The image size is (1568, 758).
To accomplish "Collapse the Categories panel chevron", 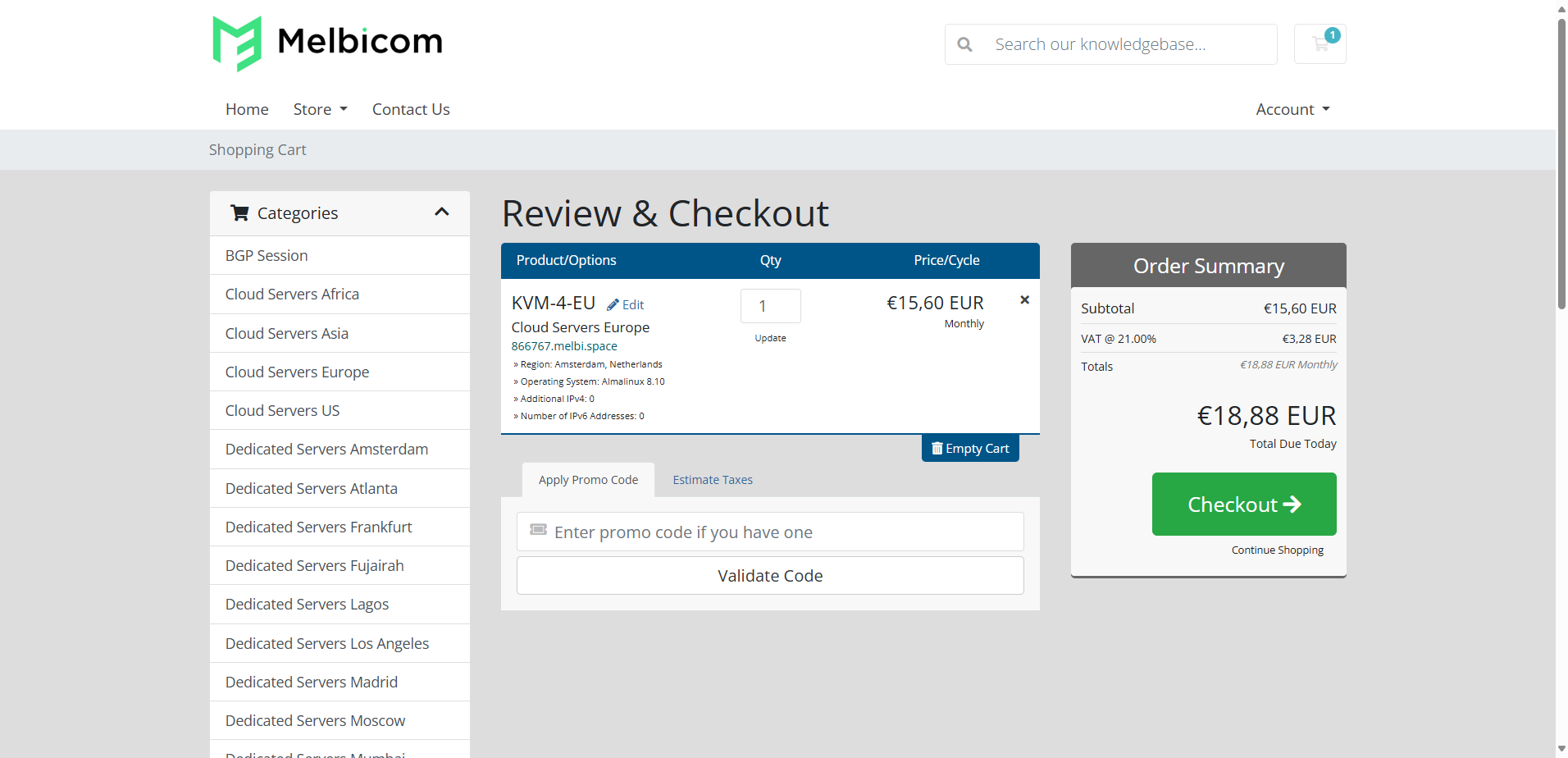I will [x=442, y=212].
